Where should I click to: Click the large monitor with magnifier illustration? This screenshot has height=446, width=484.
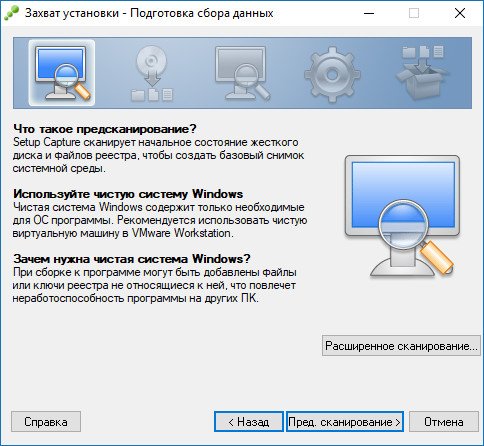[402, 215]
